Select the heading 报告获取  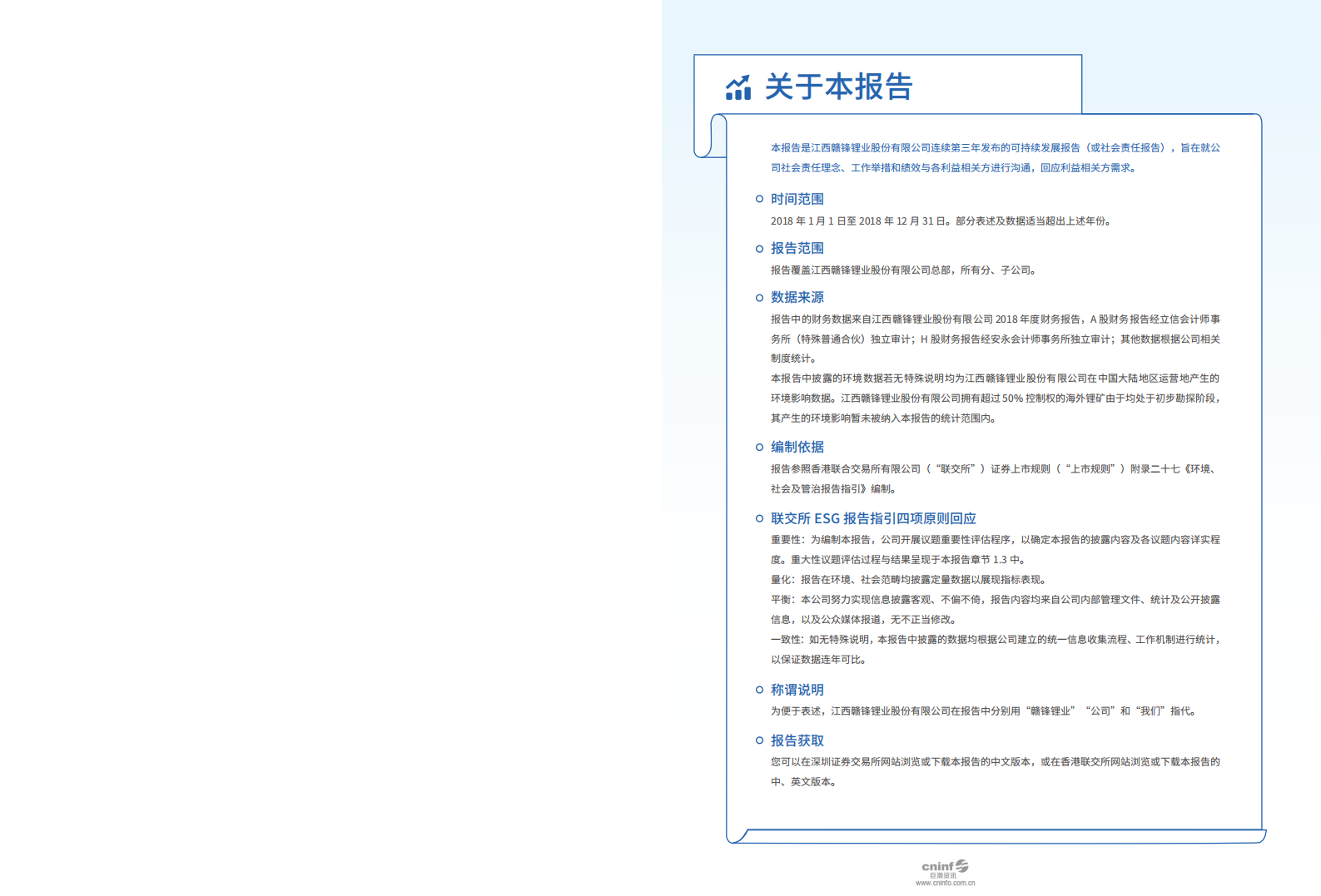(x=797, y=740)
